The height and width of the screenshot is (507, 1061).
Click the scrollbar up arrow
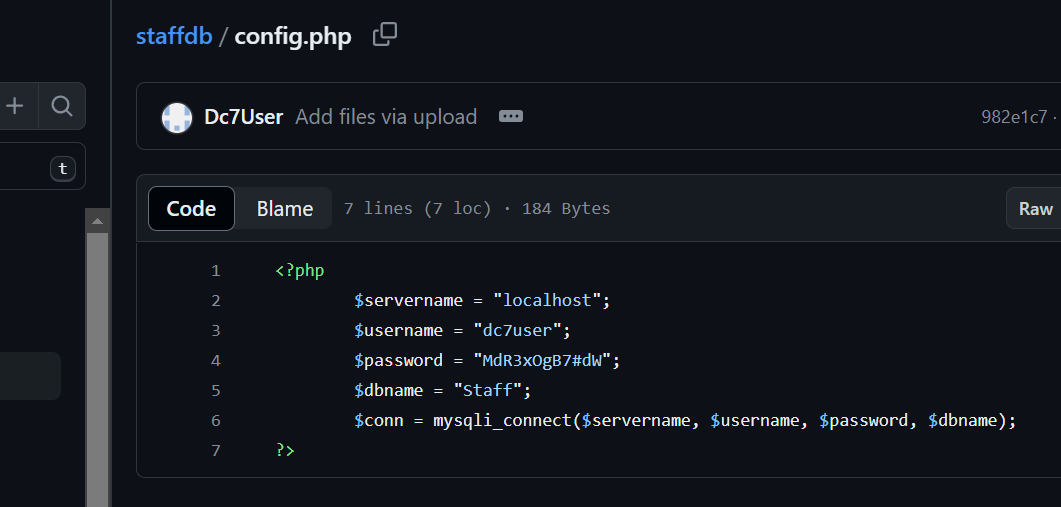pyautogui.click(x=98, y=221)
